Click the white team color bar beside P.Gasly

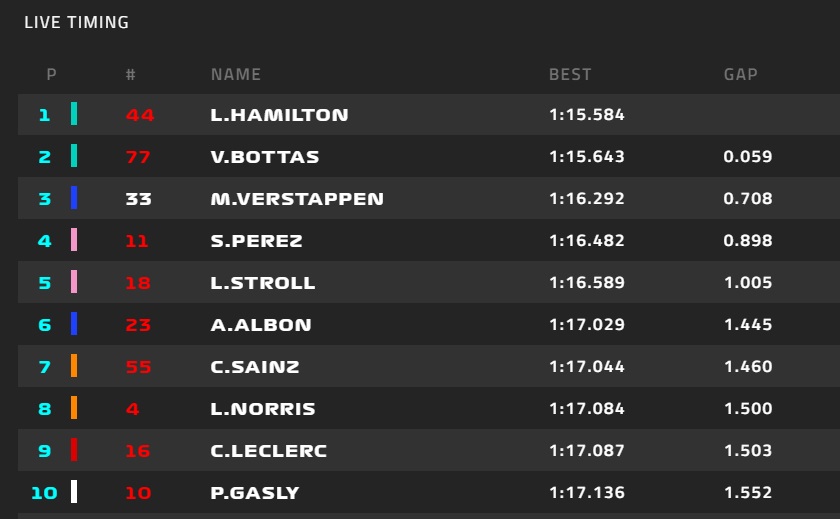point(74,492)
